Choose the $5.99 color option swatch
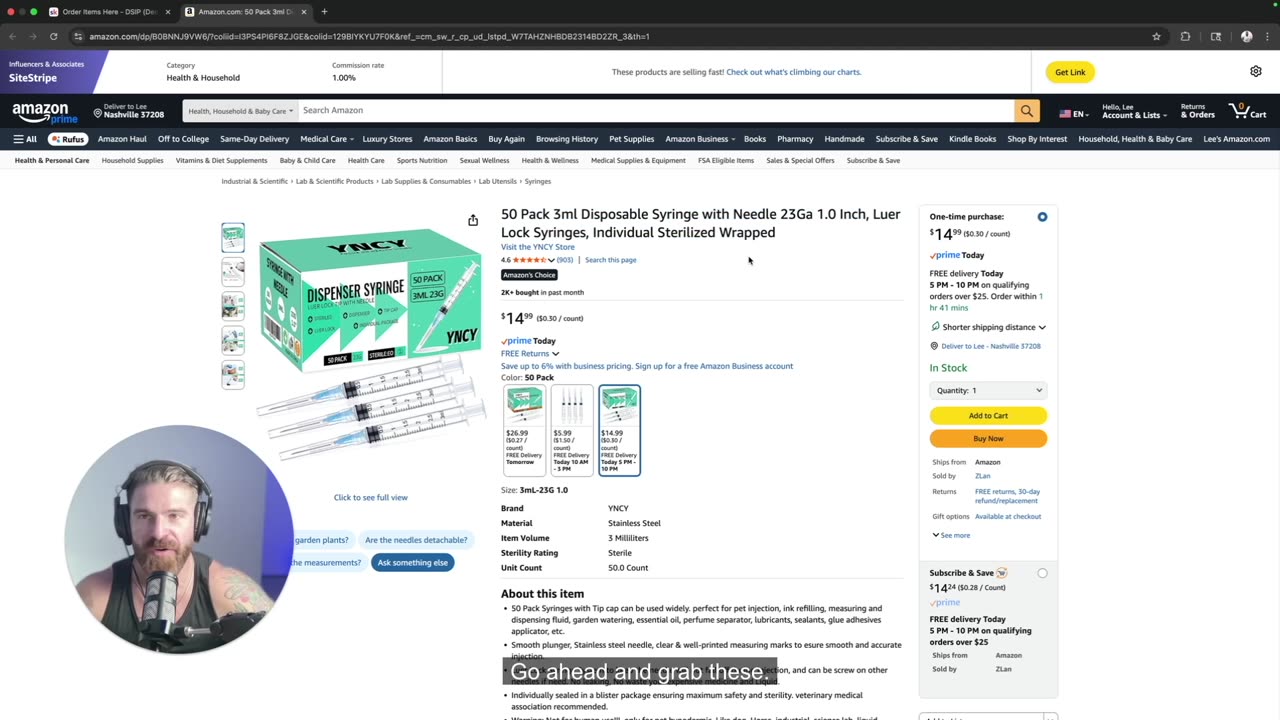1280x720 pixels. [x=572, y=430]
